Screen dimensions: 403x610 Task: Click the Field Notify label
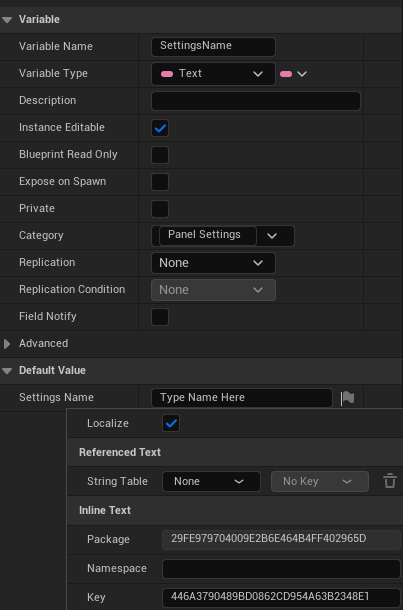47,317
